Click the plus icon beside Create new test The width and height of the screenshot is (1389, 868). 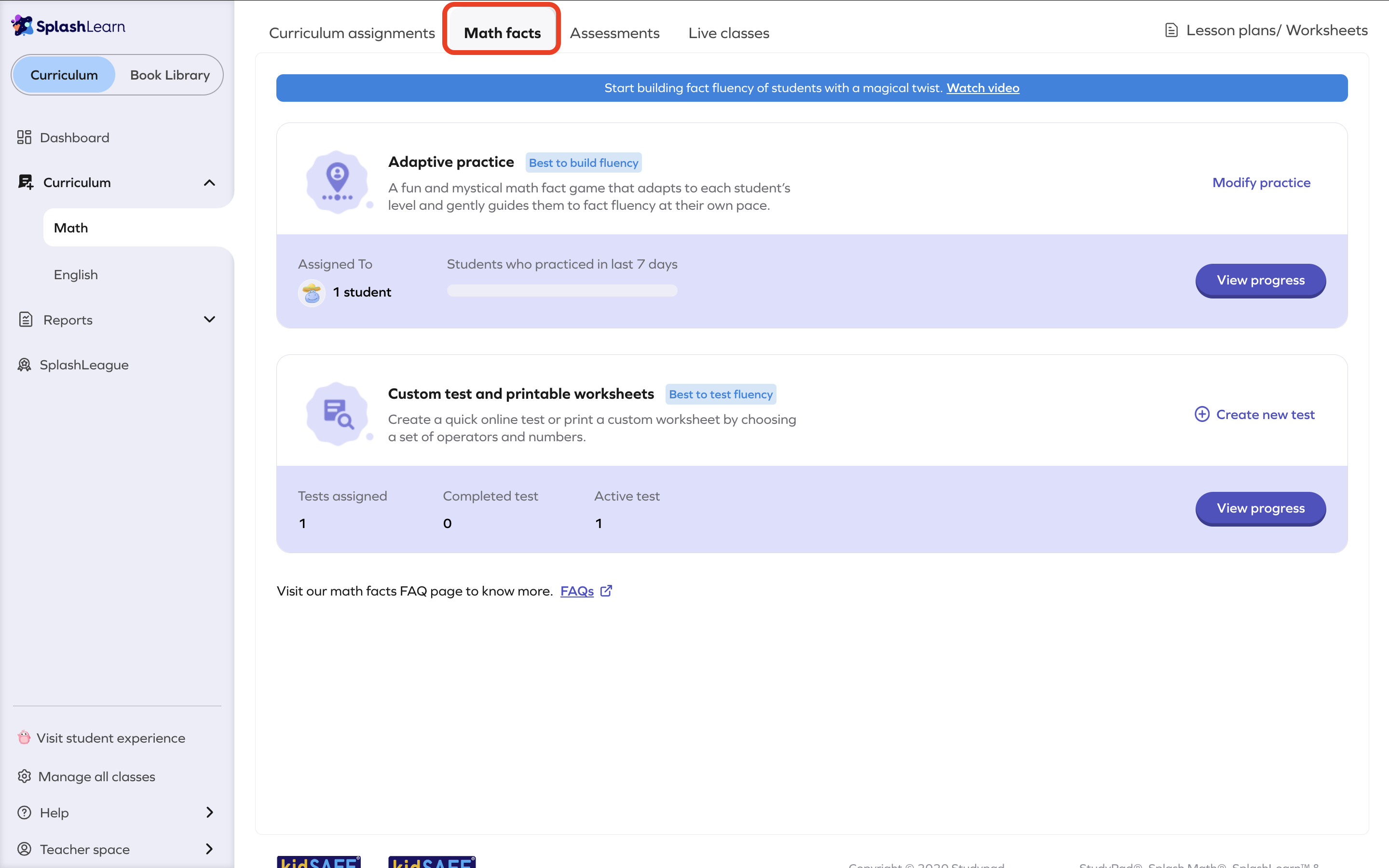(1202, 415)
